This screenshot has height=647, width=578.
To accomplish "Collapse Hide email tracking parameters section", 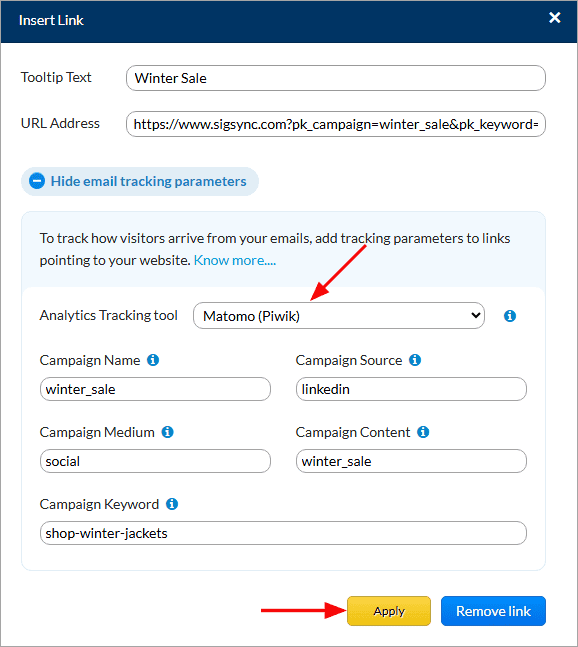I will [140, 182].
